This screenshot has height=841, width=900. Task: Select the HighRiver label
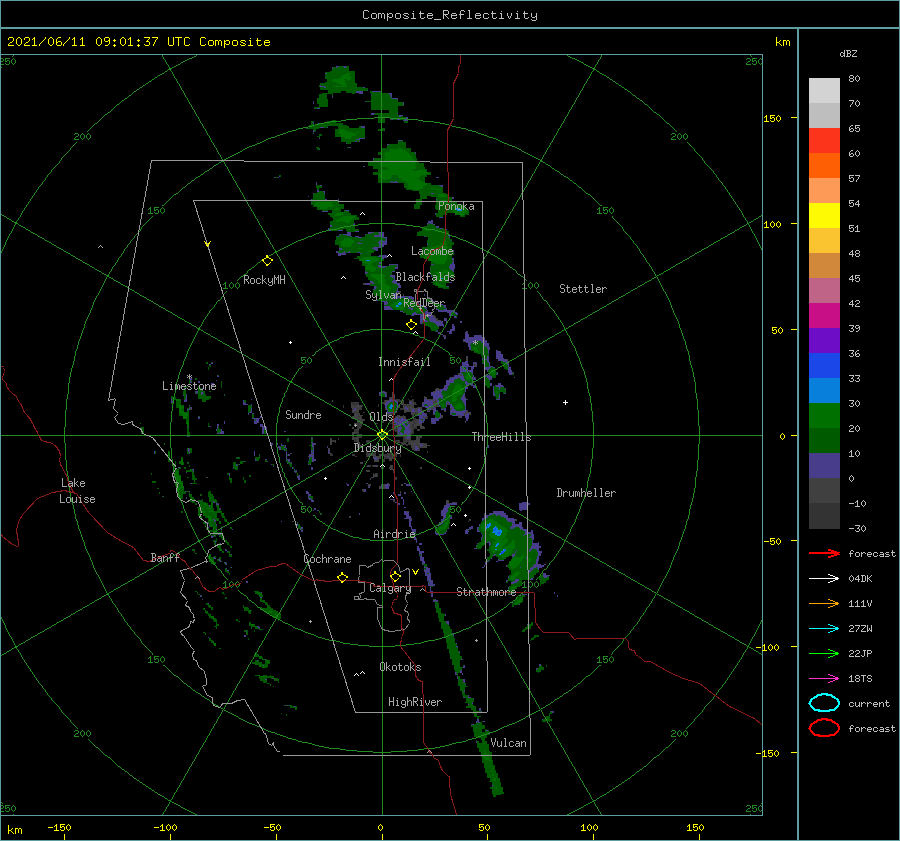tap(415, 702)
